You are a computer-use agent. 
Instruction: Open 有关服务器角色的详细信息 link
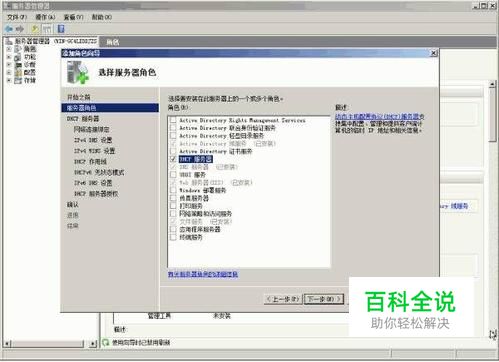coord(203,274)
